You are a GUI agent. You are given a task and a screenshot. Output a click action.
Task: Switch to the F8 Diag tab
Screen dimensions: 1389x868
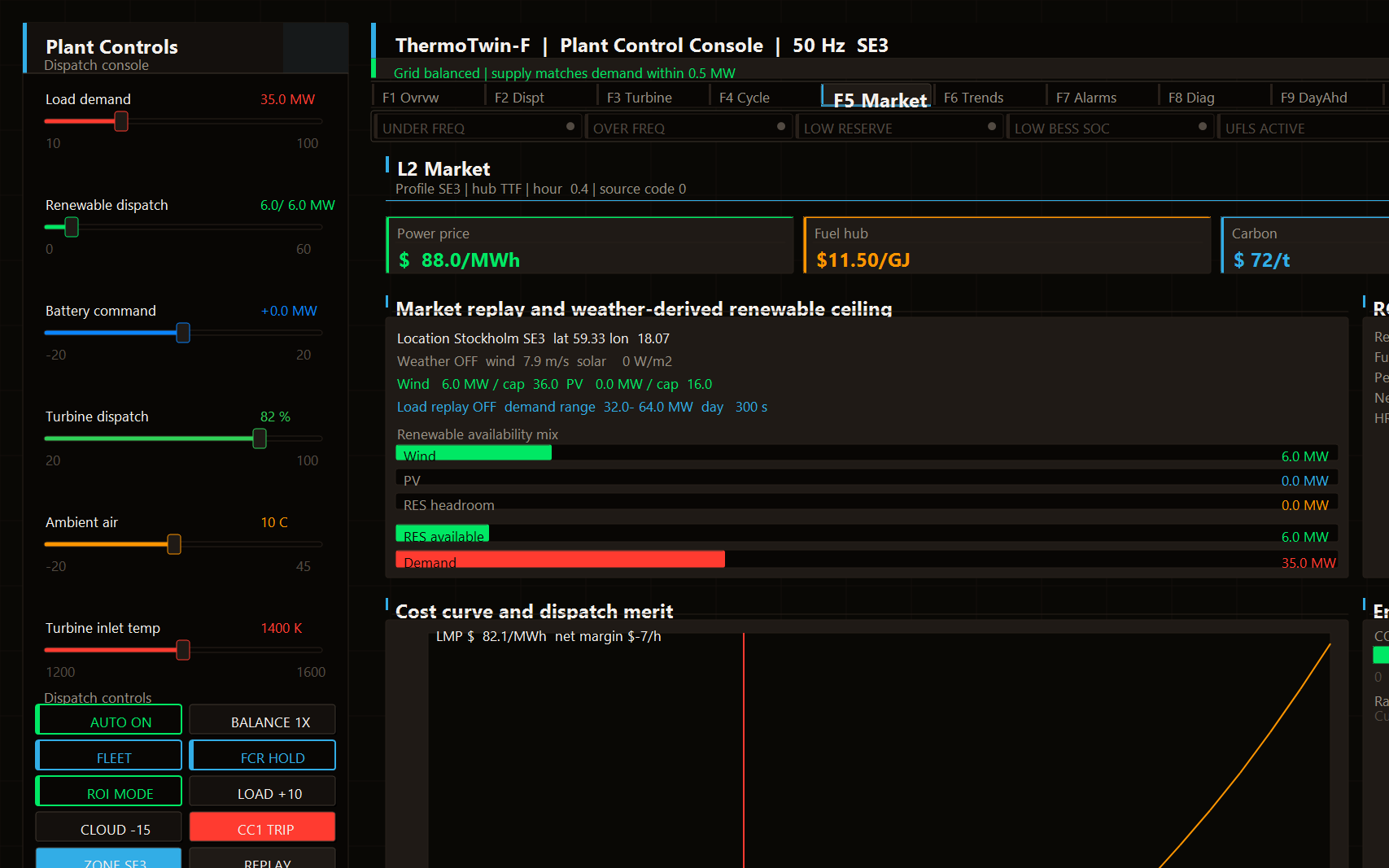point(1213,97)
